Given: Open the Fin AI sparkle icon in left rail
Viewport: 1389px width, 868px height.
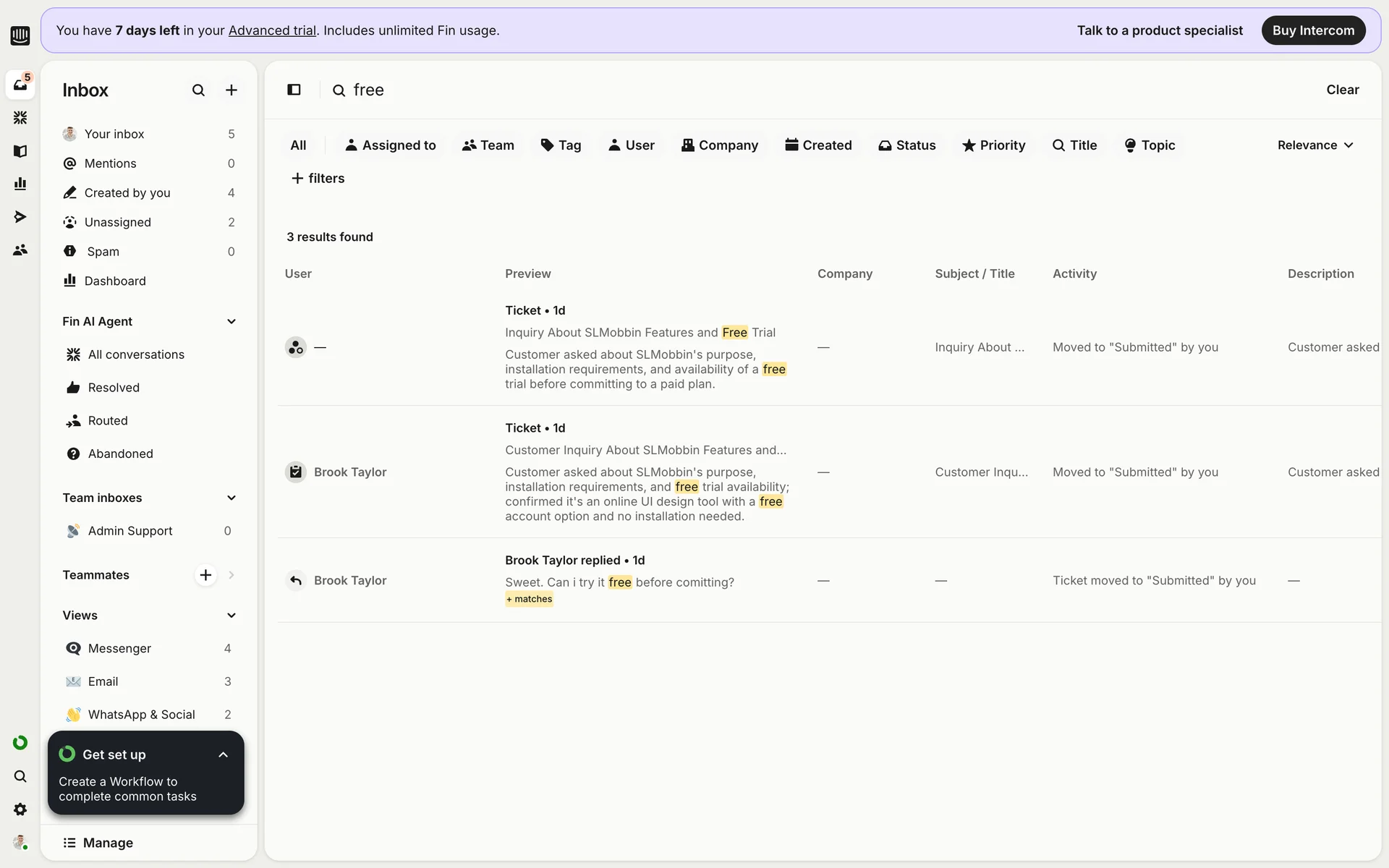Looking at the screenshot, I should point(20,117).
